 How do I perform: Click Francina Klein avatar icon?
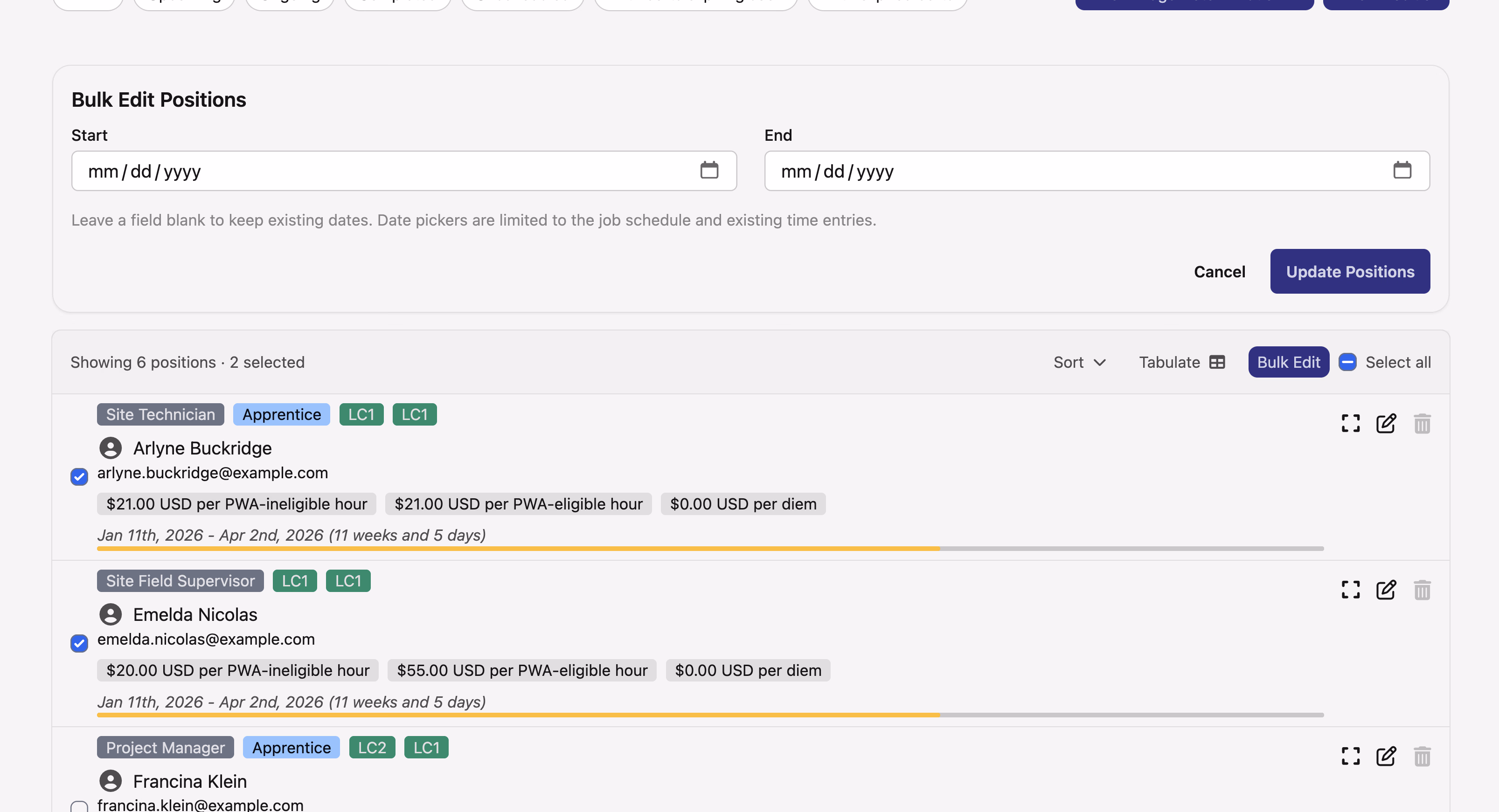111,781
